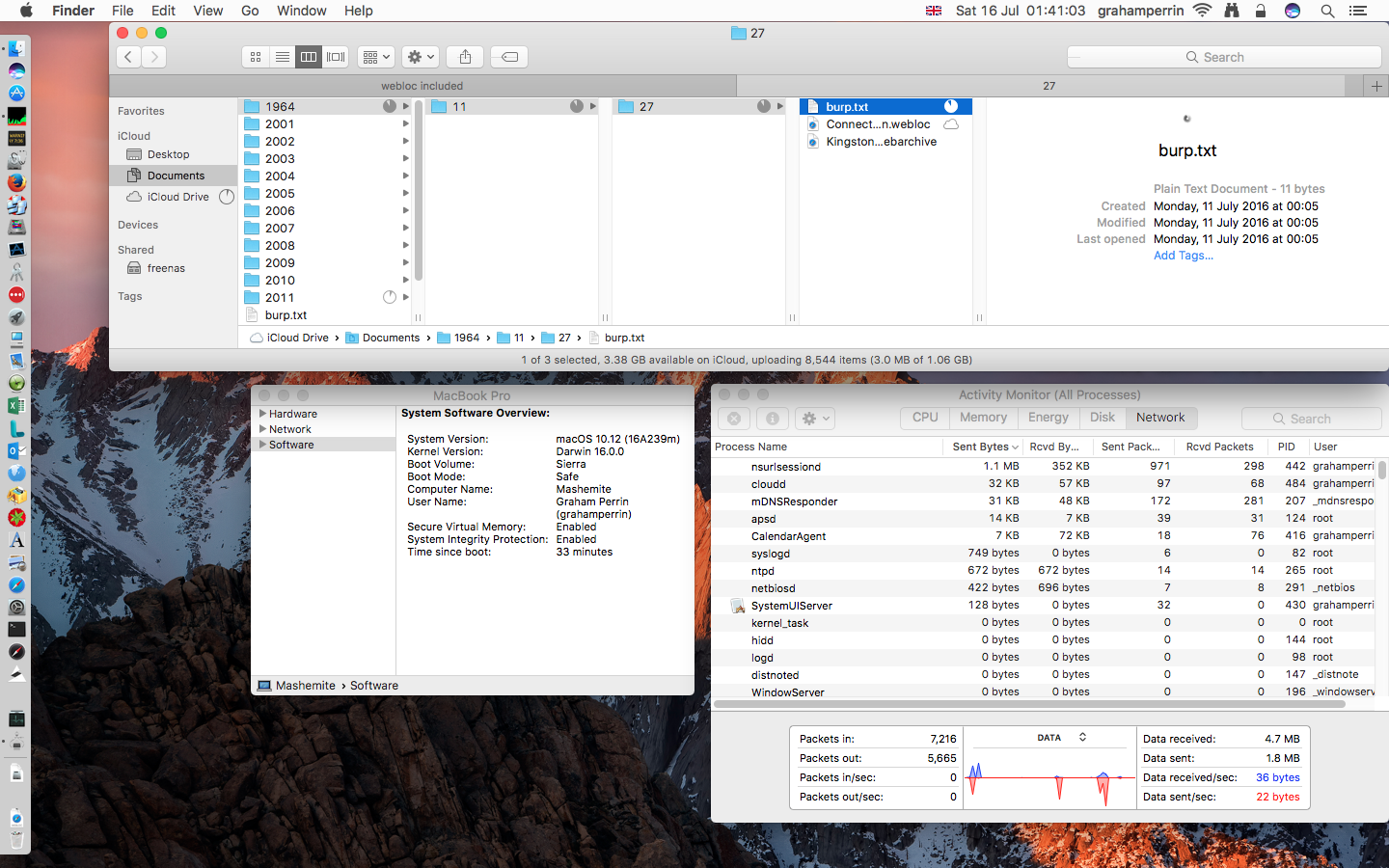Open Firefox from the Dock
Viewport: 1389px width, 868px height.
(x=16, y=182)
